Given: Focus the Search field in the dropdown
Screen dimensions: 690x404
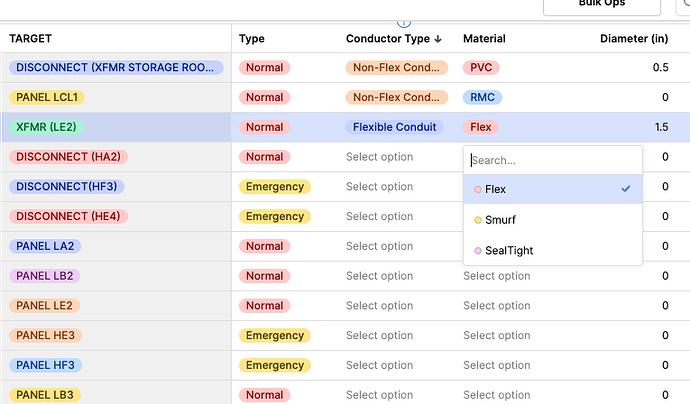Looking at the screenshot, I should click(x=553, y=160).
